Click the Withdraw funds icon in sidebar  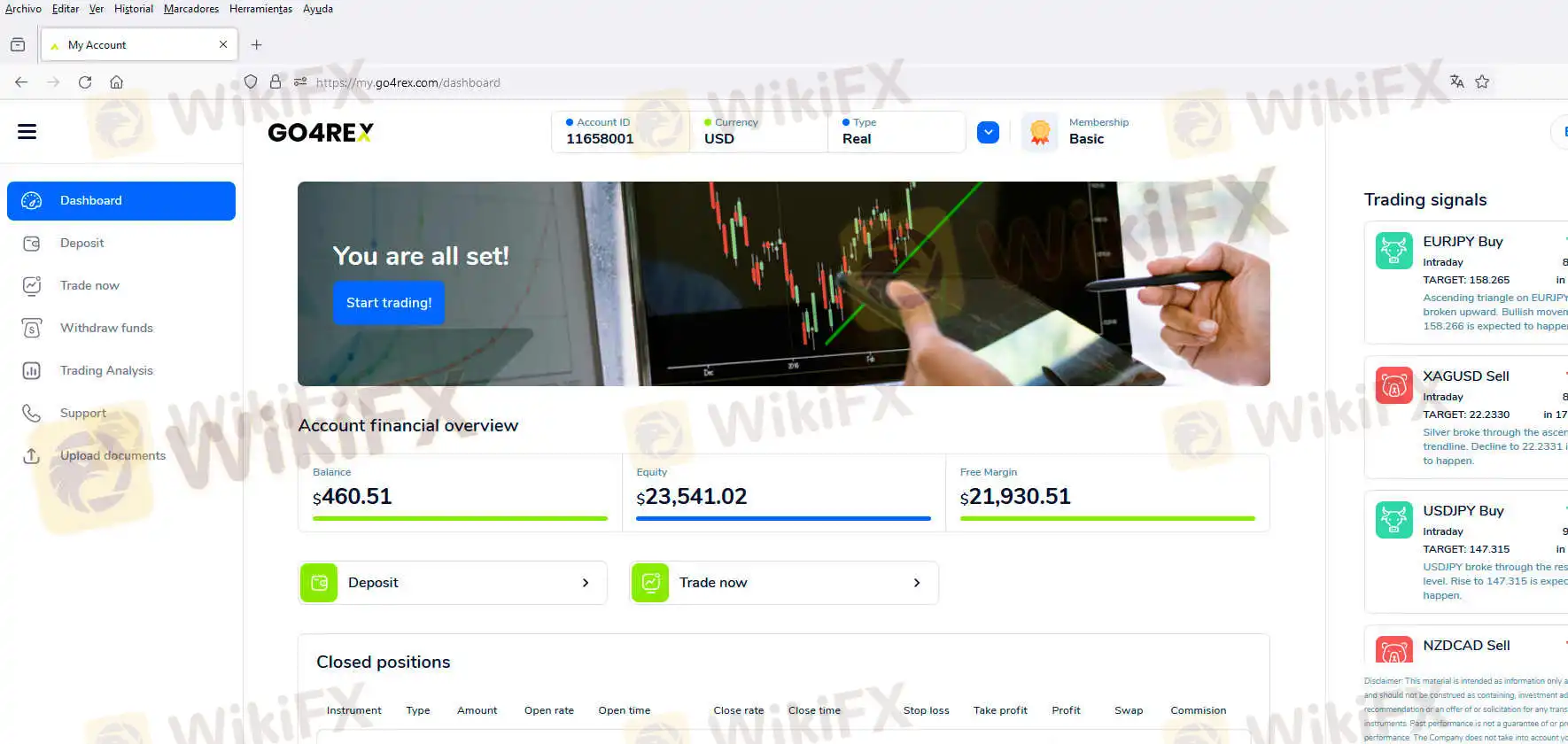pyautogui.click(x=31, y=329)
